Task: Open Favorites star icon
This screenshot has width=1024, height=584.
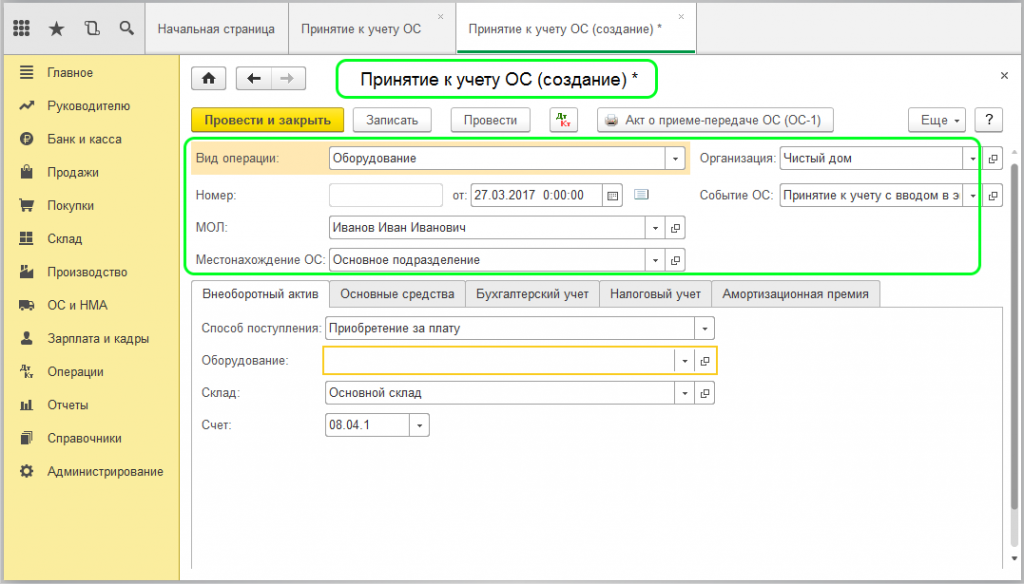Action: (x=57, y=29)
